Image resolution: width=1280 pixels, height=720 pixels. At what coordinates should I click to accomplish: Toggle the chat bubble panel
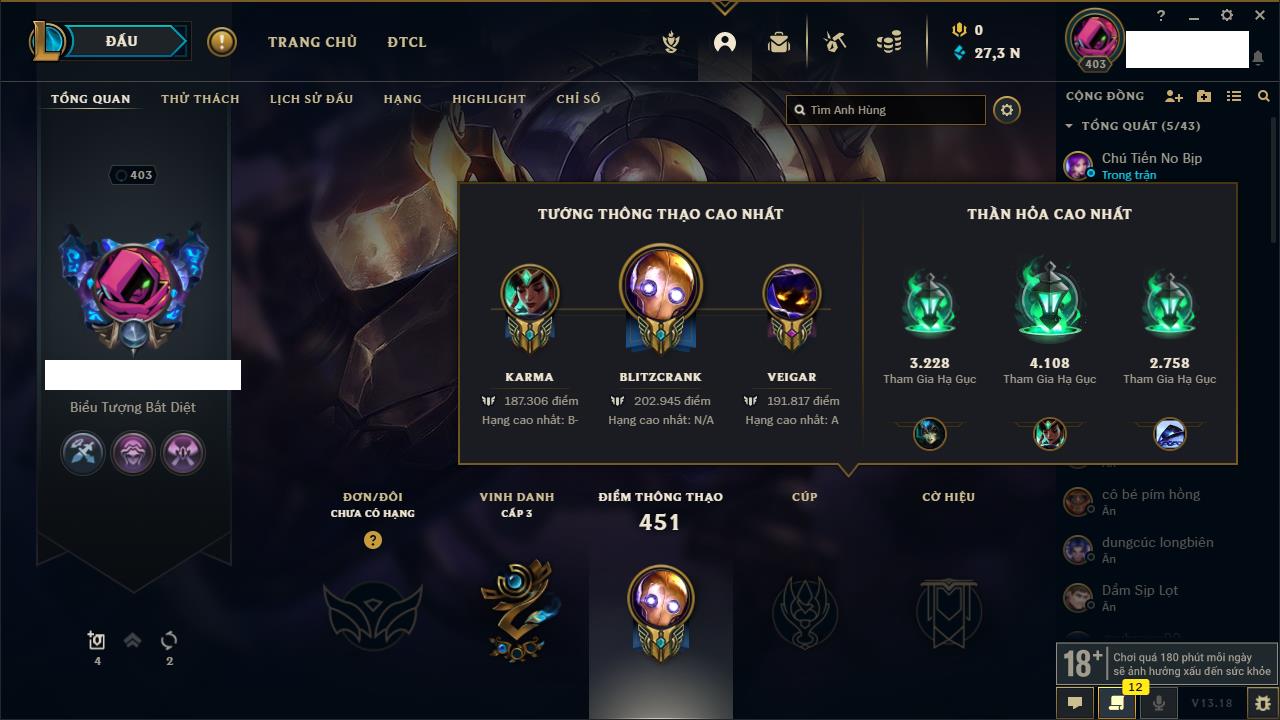pyautogui.click(x=1075, y=703)
